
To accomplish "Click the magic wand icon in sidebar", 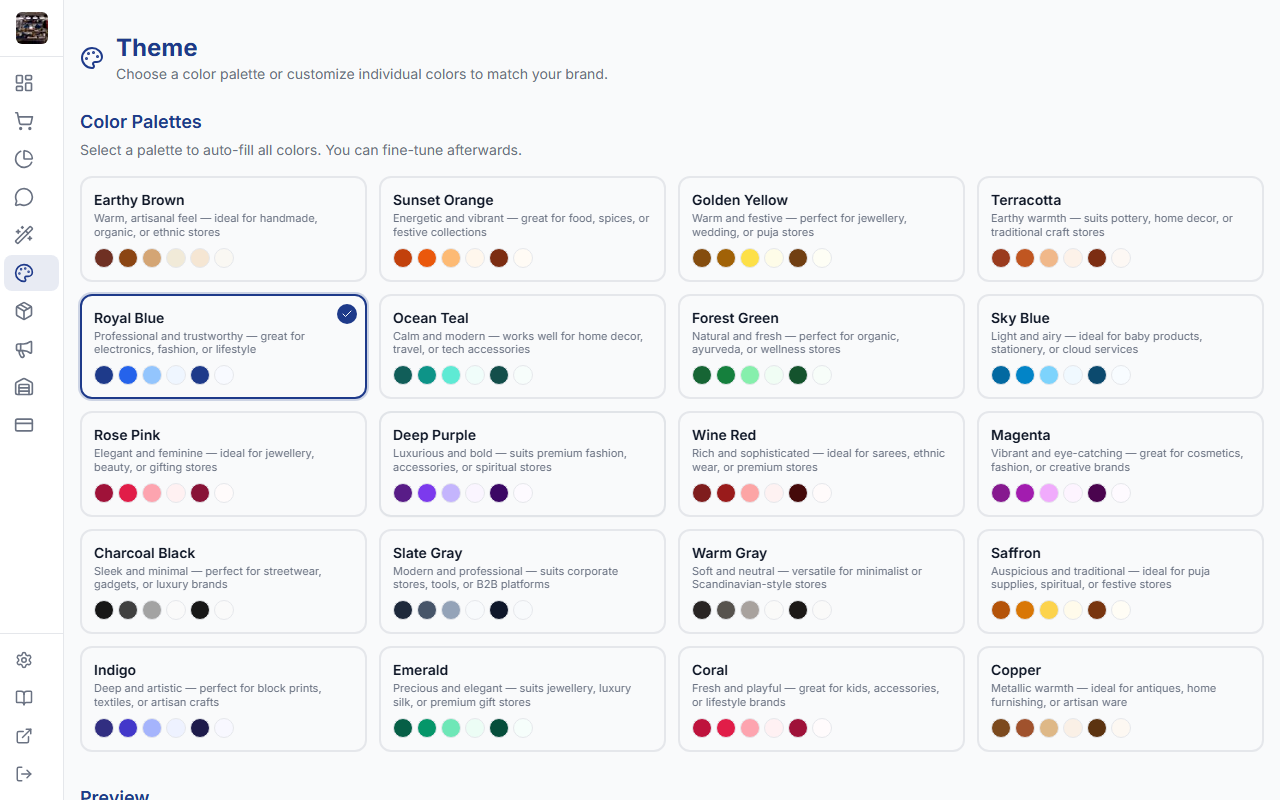I will [24, 235].
